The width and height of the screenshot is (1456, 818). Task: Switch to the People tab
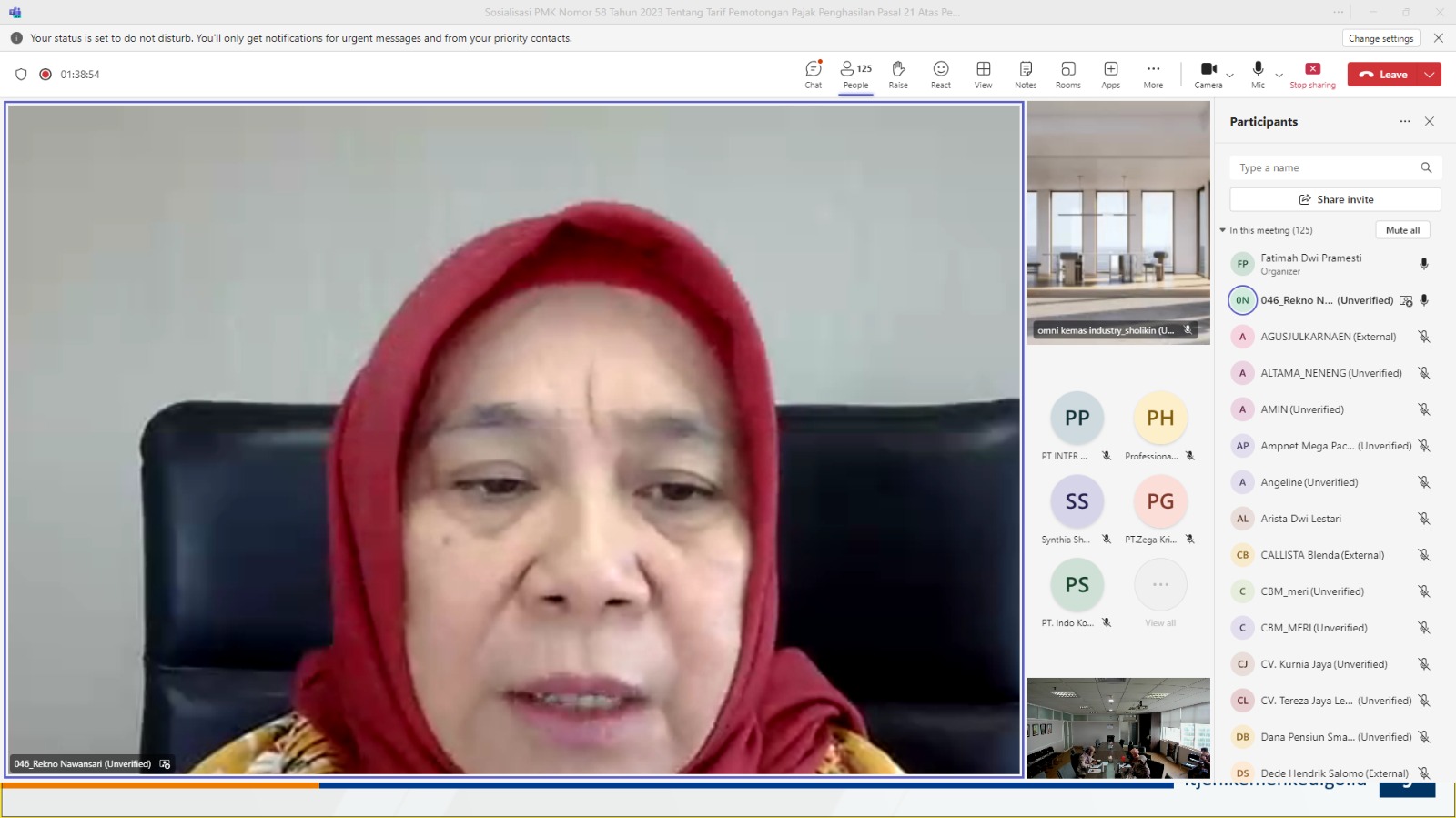855,75
